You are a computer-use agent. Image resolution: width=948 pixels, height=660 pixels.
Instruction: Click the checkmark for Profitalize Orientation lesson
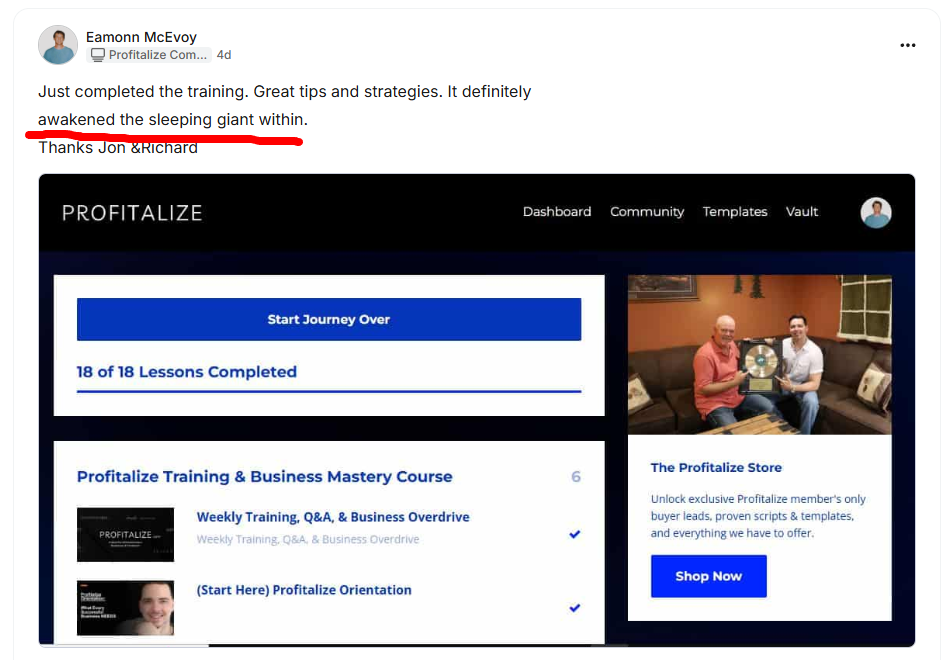click(574, 608)
